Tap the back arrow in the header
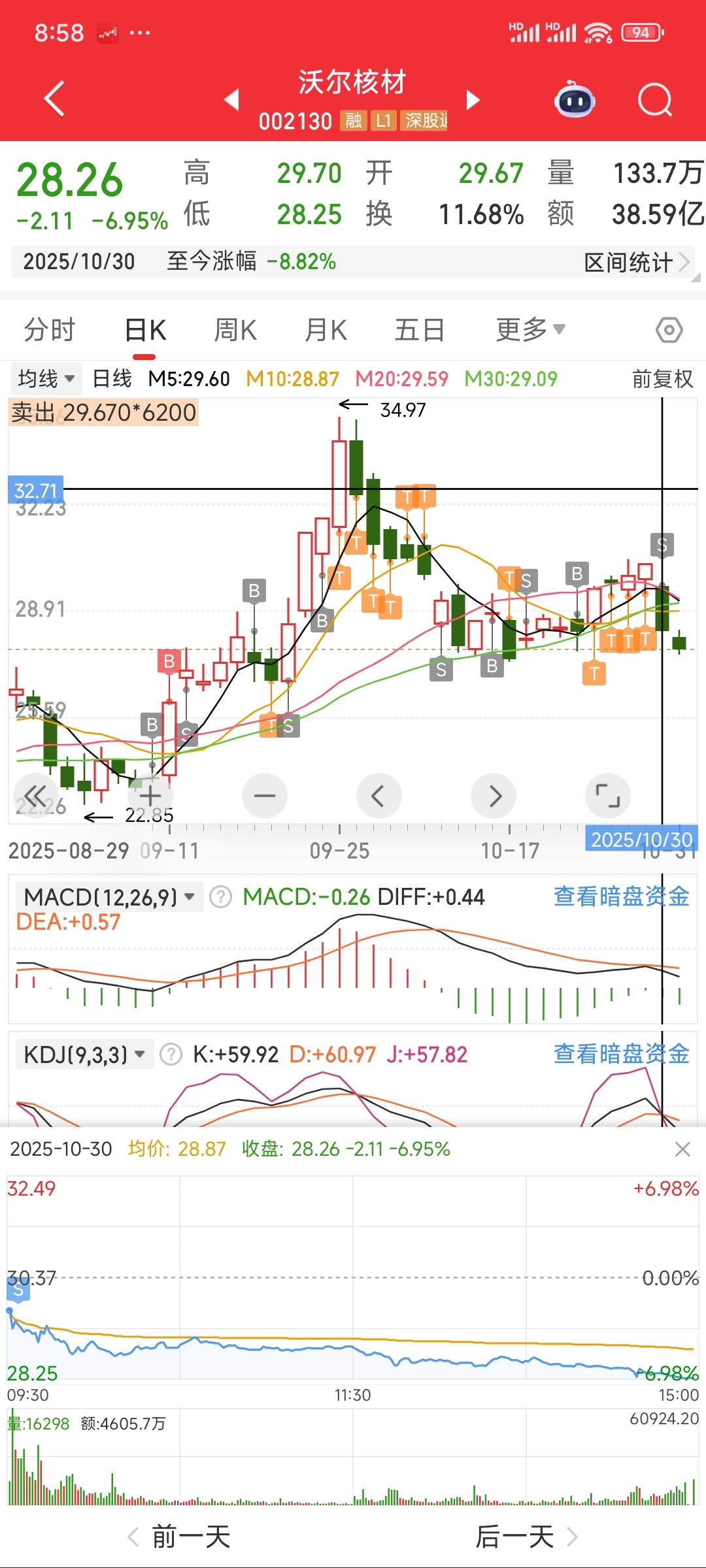The width and height of the screenshot is (706, 1568). 55,99
